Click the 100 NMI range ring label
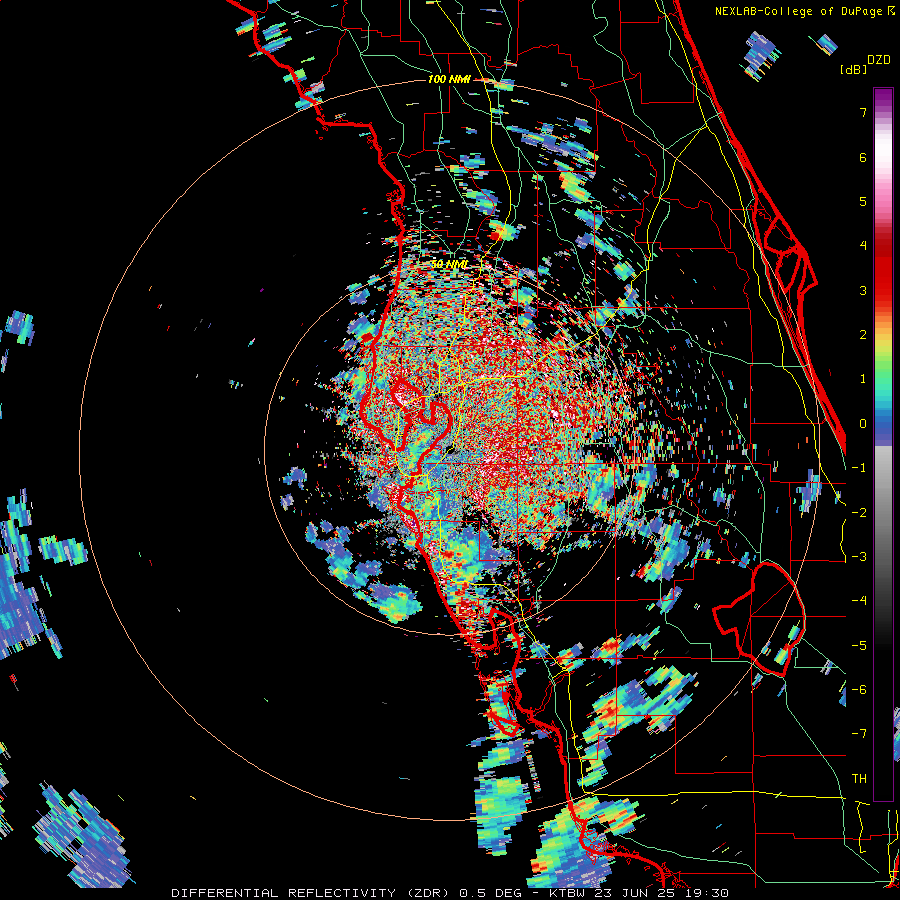This screenshot has height=900, width=900. pos(449,79)
